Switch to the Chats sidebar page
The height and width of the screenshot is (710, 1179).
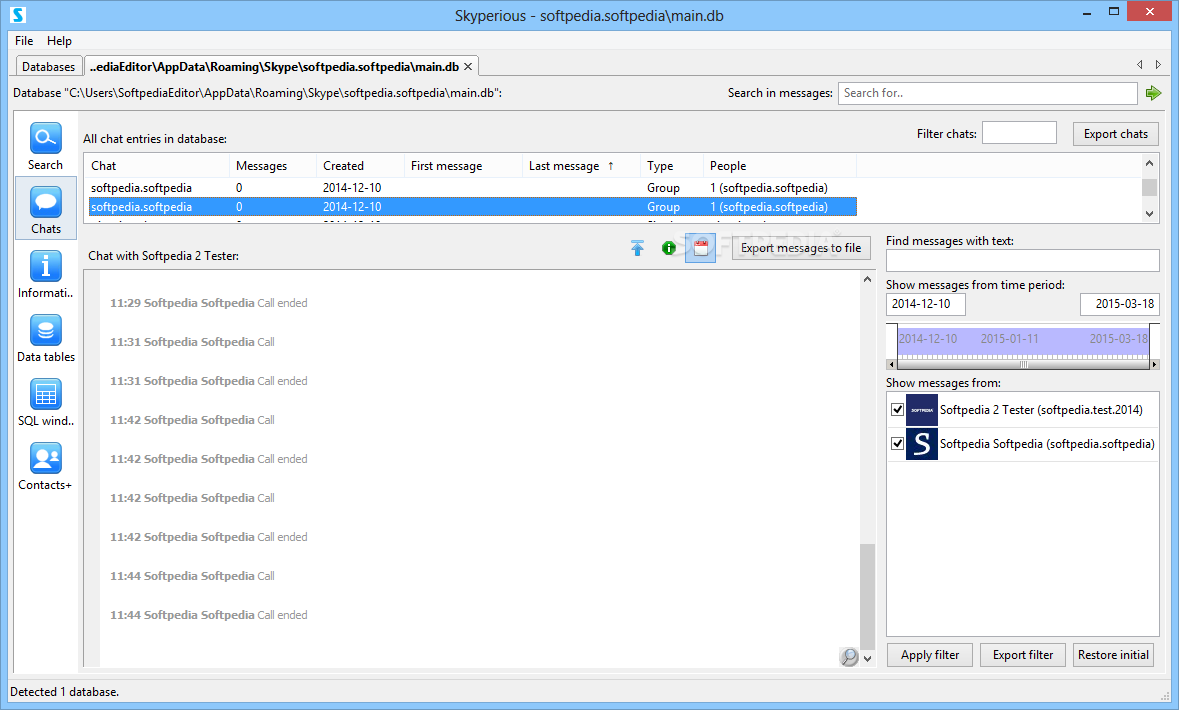[45, 209]
